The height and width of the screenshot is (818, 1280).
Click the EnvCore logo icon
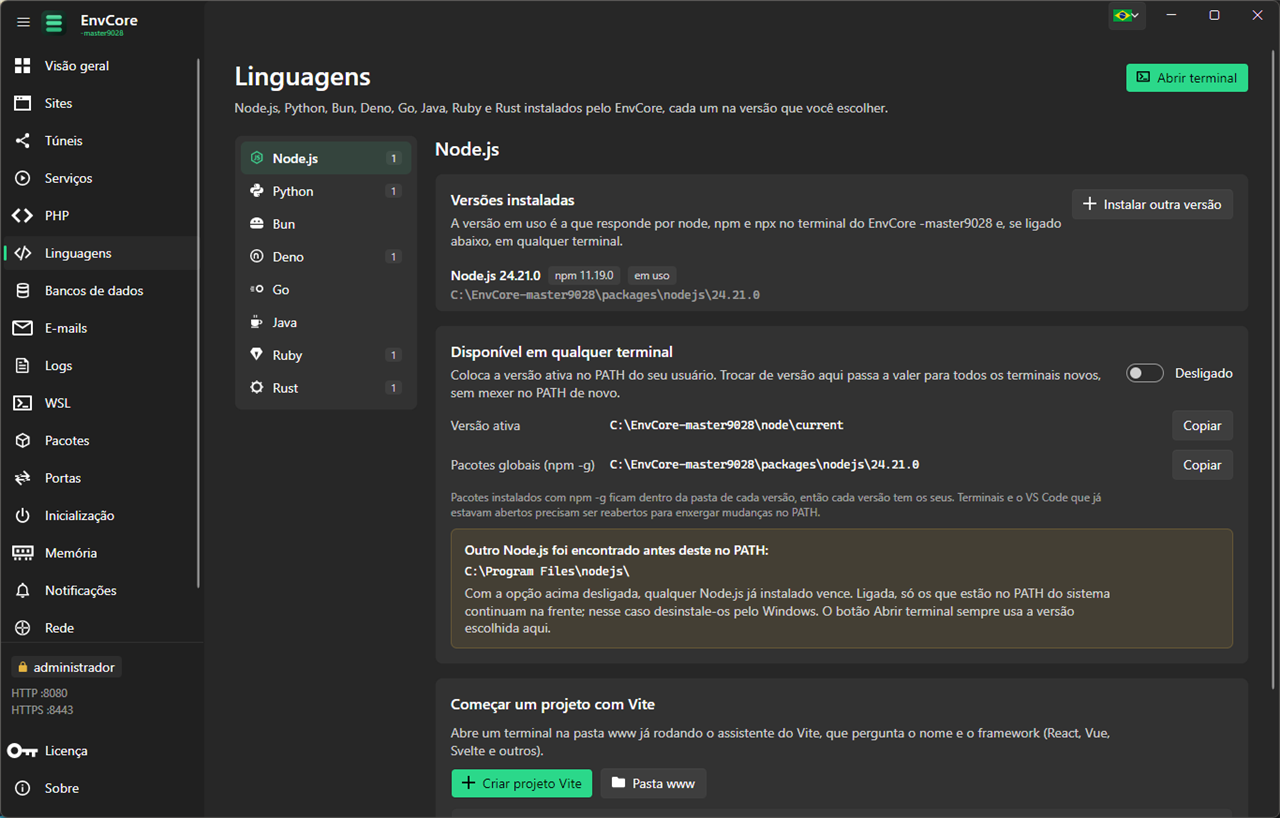click(x=54, y=22)
